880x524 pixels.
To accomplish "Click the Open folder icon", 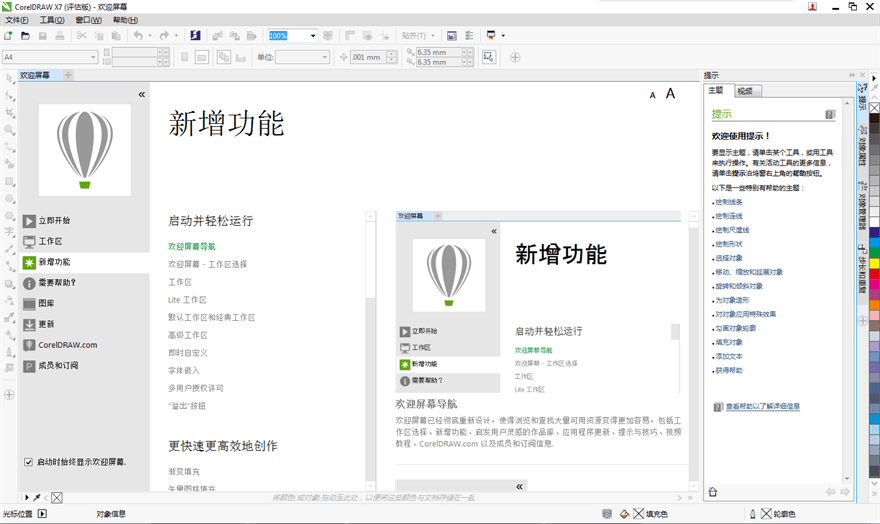I will [x=25, y=35].
